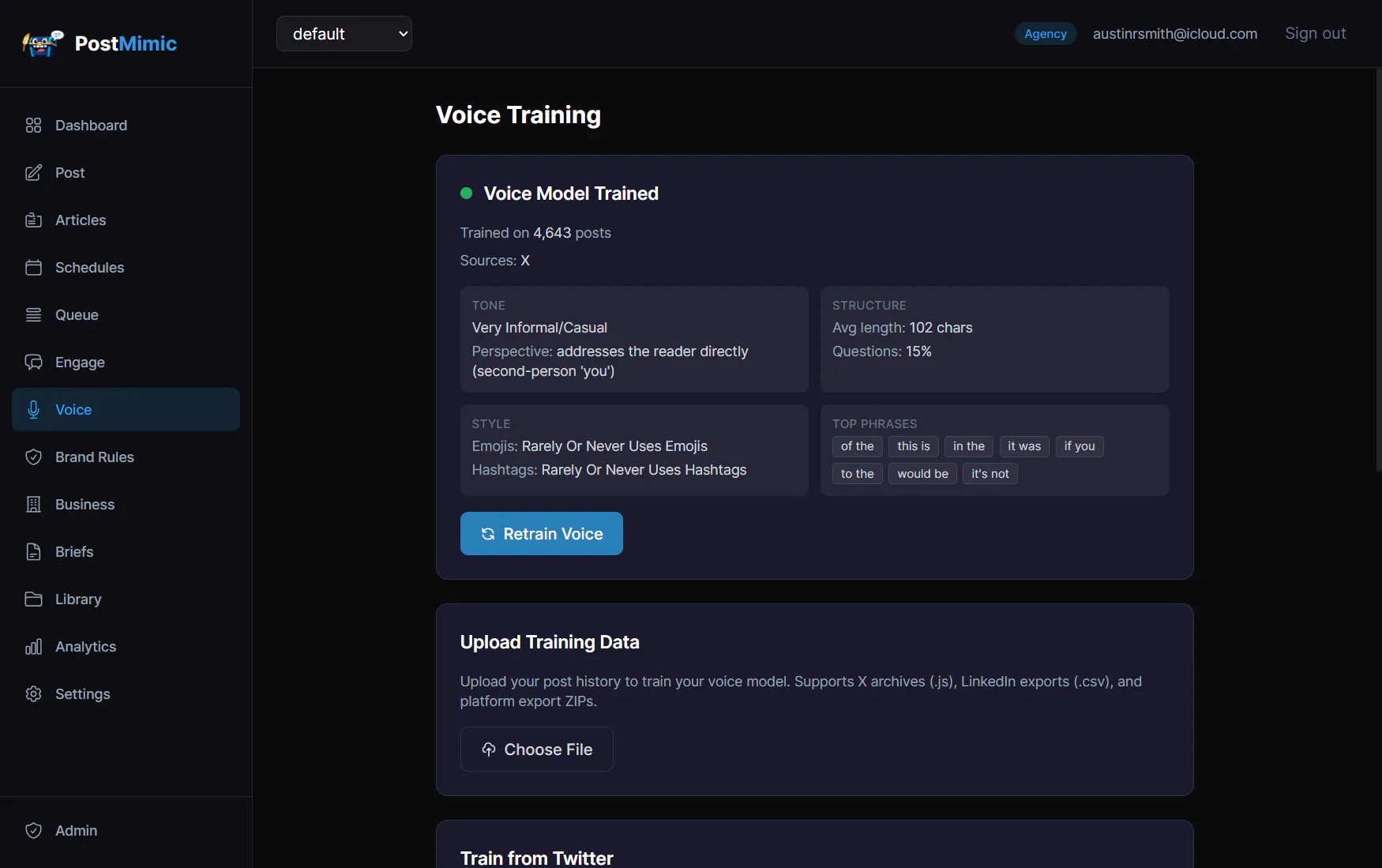Click the Articles newspaper icon
The height and width of the screenshot is (868, 1382).
[x=33, y=220]
